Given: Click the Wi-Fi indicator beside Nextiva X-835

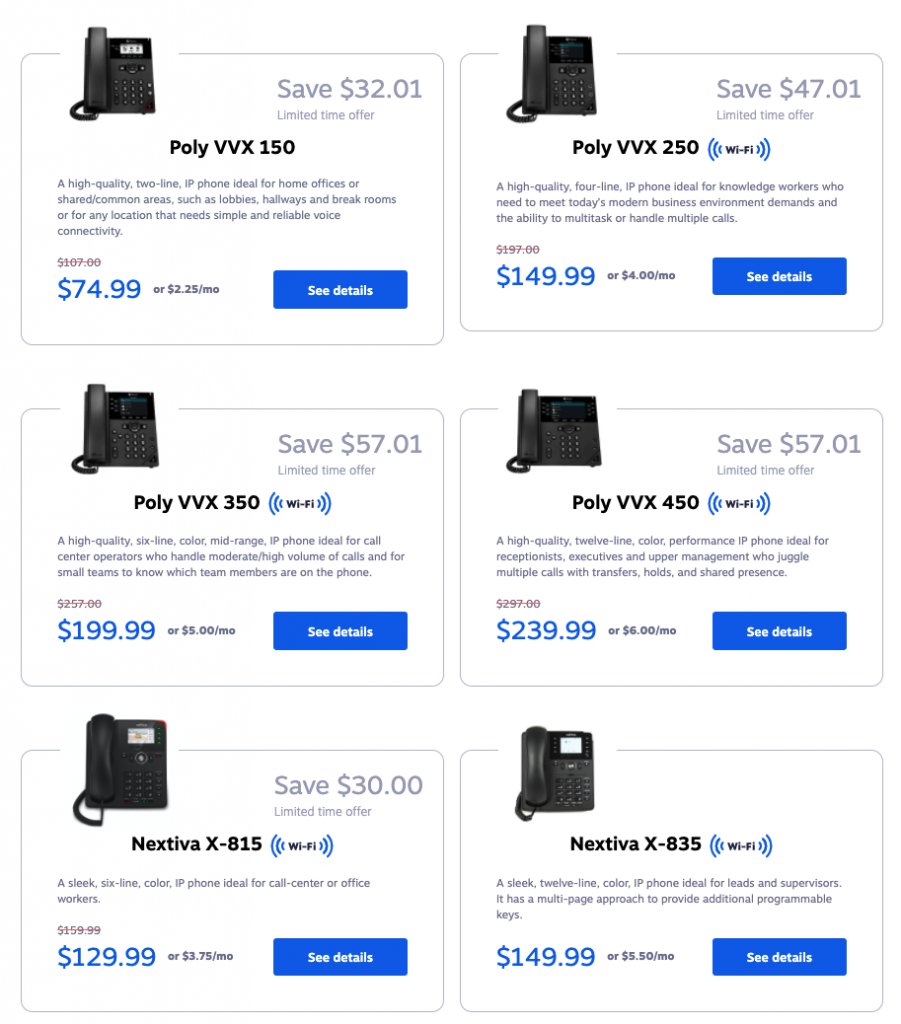Looking at the screenshot, I should (x=740, y=844).
